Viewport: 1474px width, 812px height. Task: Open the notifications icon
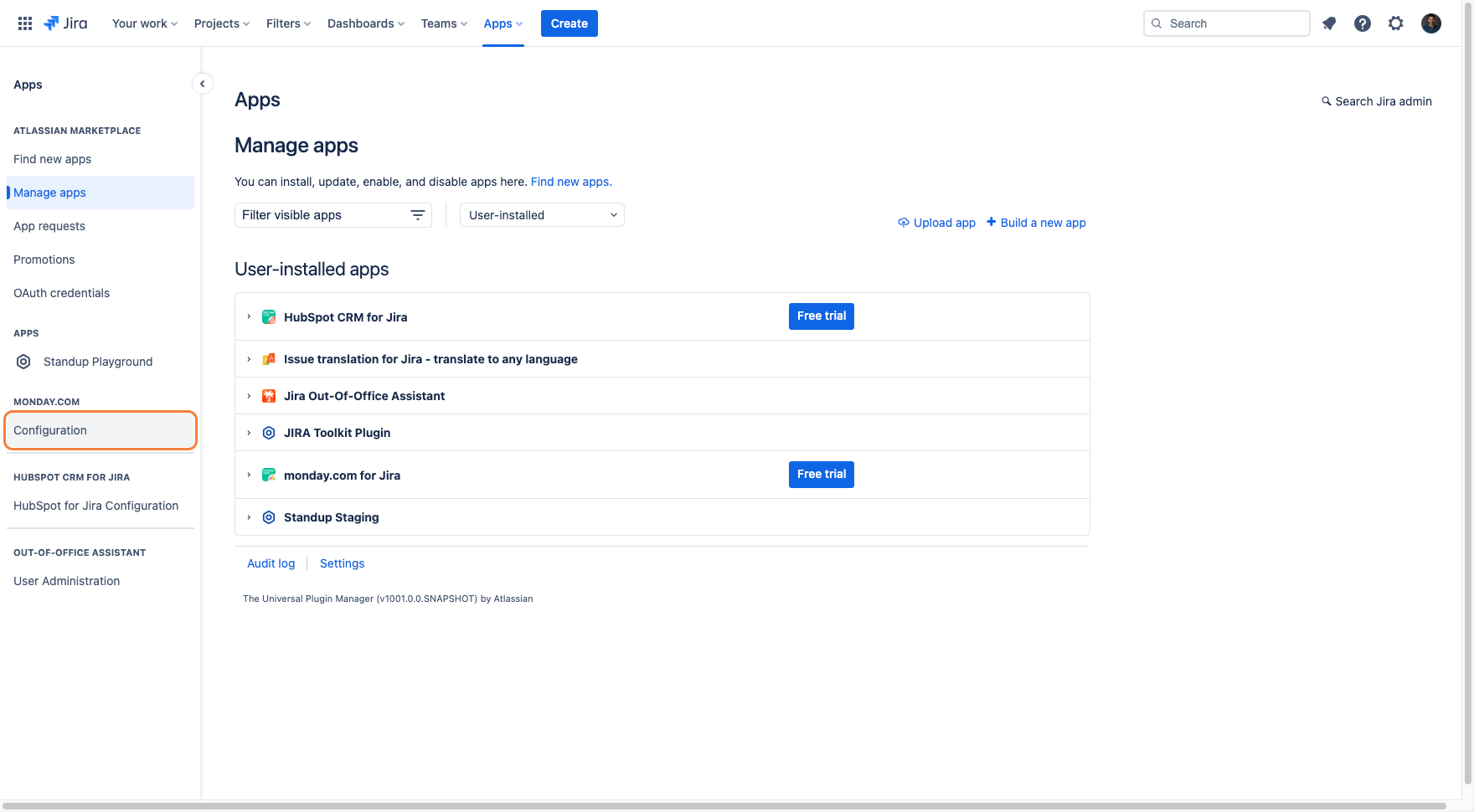click(1329, 23)
